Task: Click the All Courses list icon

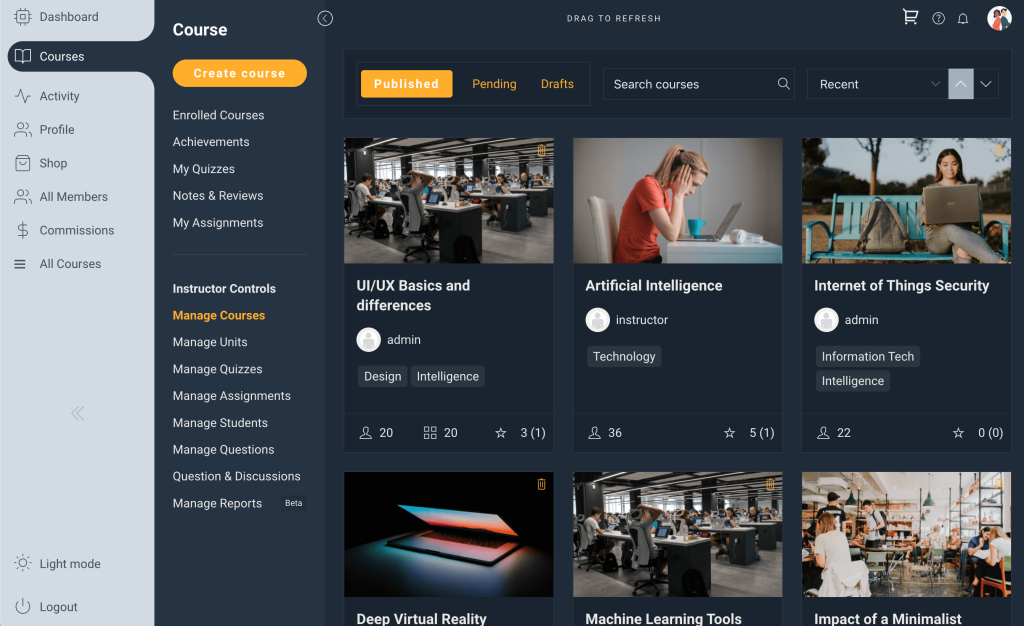Action: pyautogui.click(x=20, y=264)
